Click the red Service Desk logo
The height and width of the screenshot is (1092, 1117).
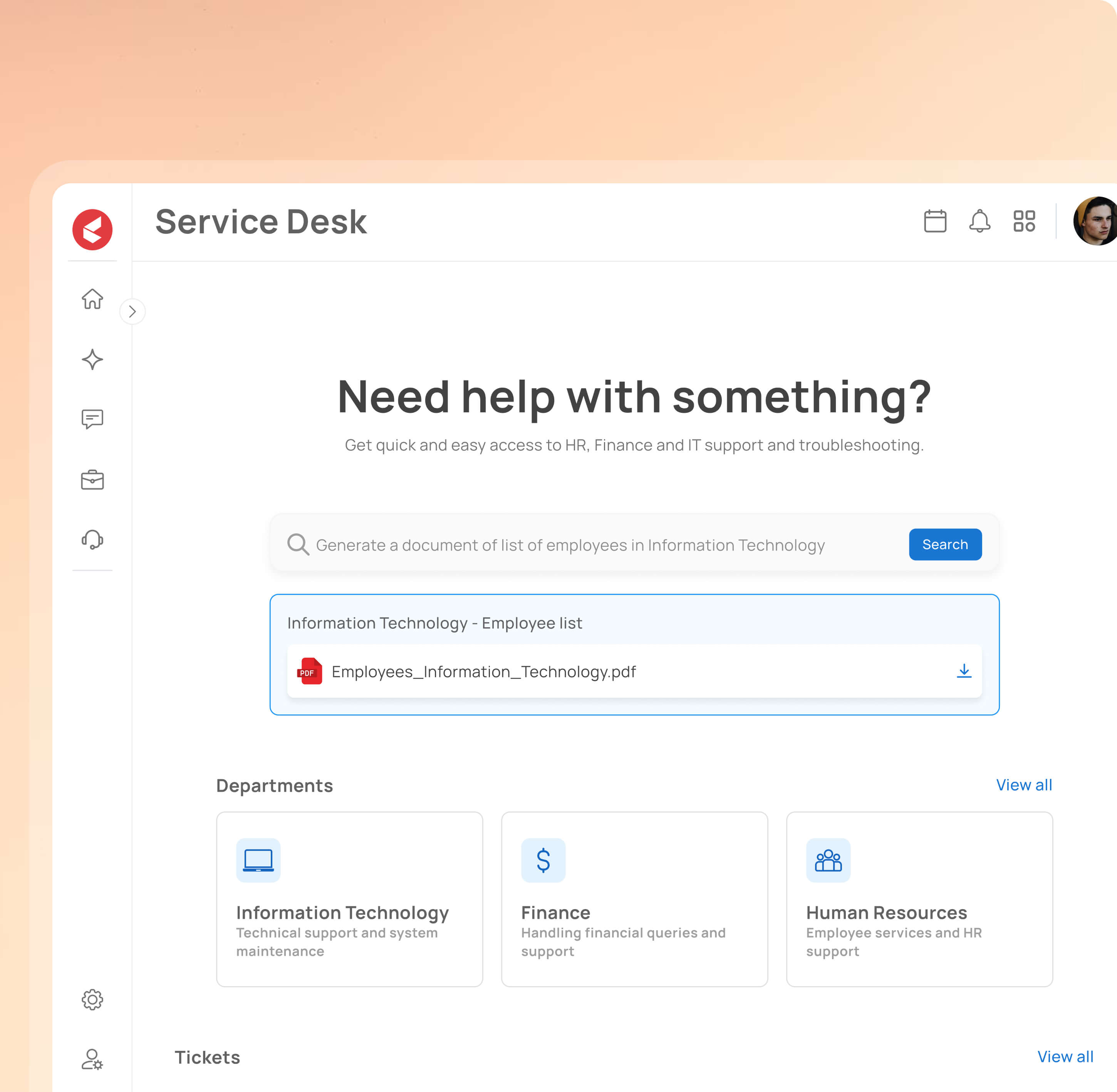point(92,229)
